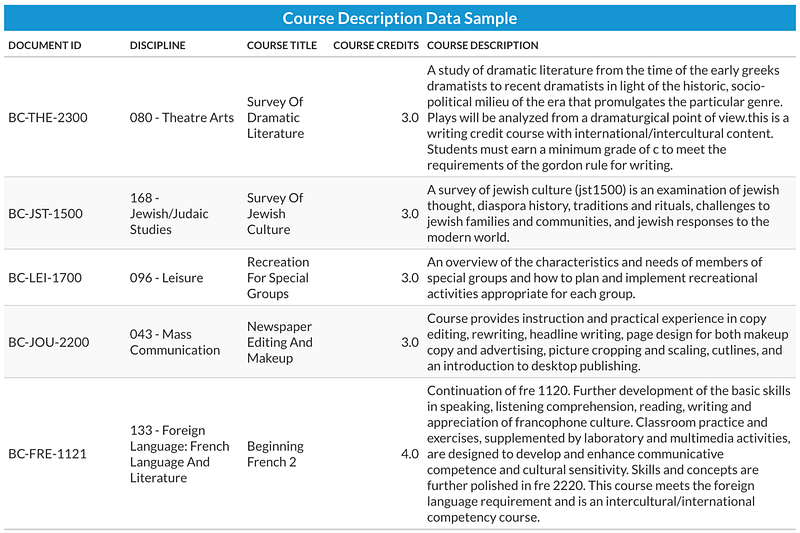Click the Recreation For Special Groups description text
Viewport: 800px width, 533px height.
tap(594, 278)
